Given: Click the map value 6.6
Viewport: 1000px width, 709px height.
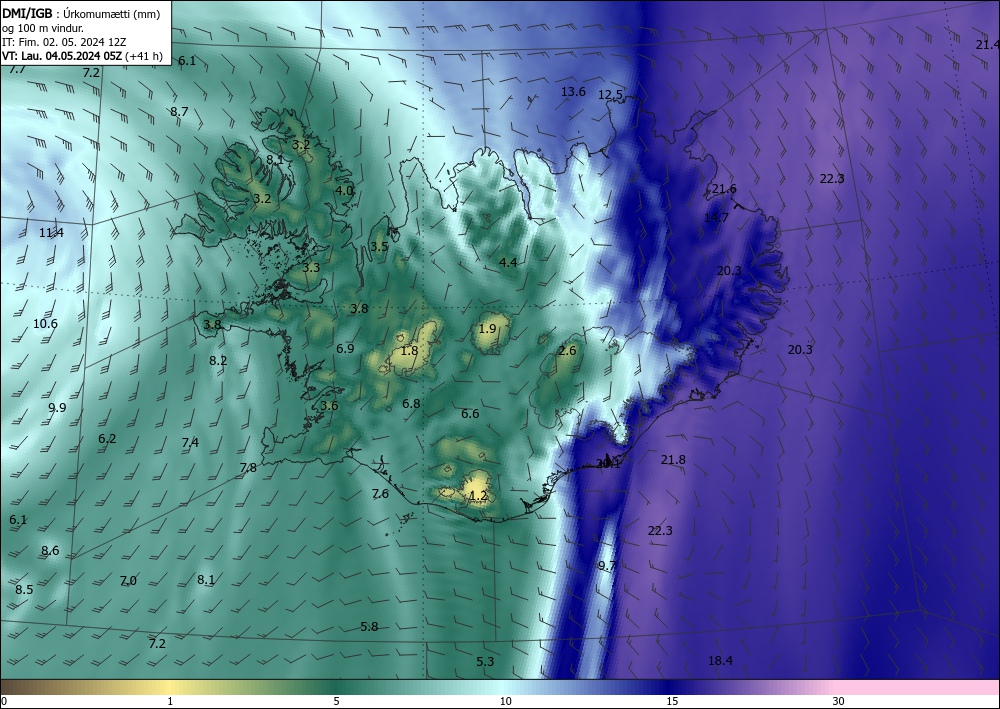Looking at the screenshot, I should click(x=470, y=414).
